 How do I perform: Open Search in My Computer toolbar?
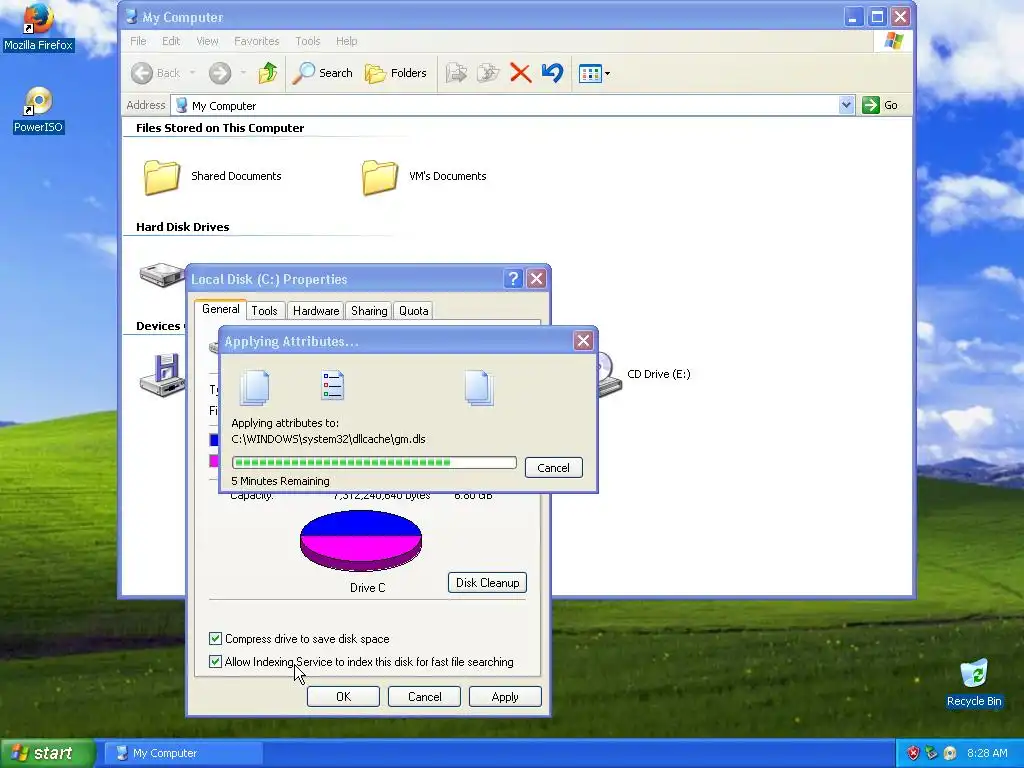(x=323, y=73)
